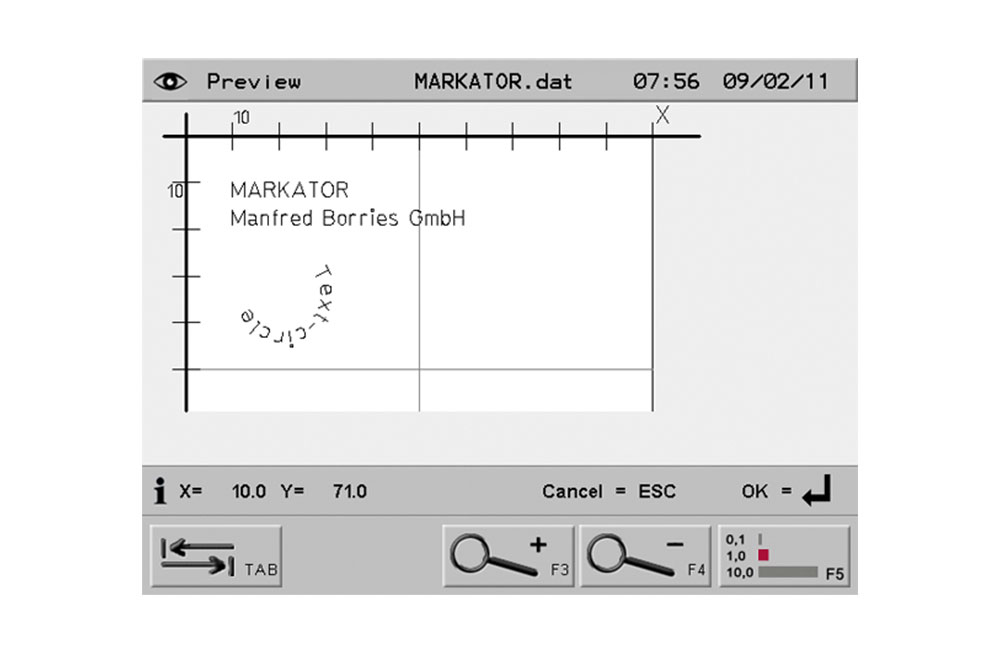Viewport: 1000px width, 667px height.
Task: Click the TAB switch-arrows button
Action: coord(216,556)
